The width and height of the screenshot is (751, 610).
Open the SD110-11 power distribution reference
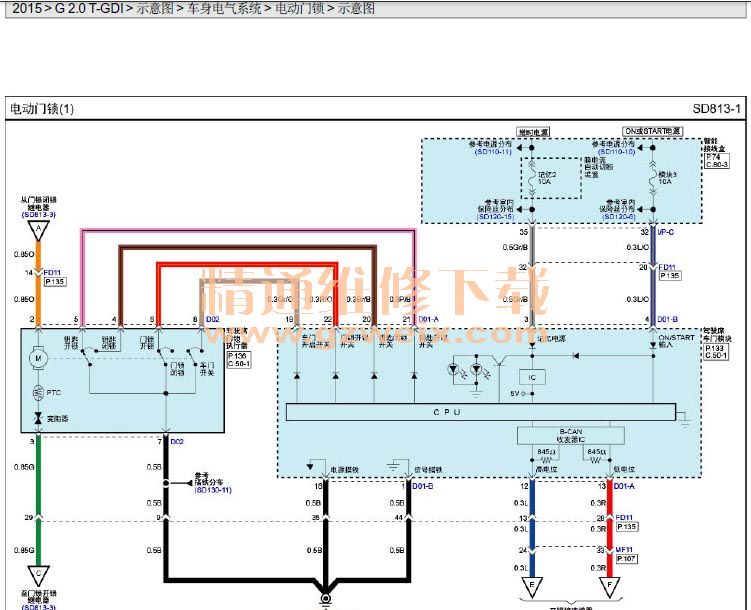(x=493, y=151)
